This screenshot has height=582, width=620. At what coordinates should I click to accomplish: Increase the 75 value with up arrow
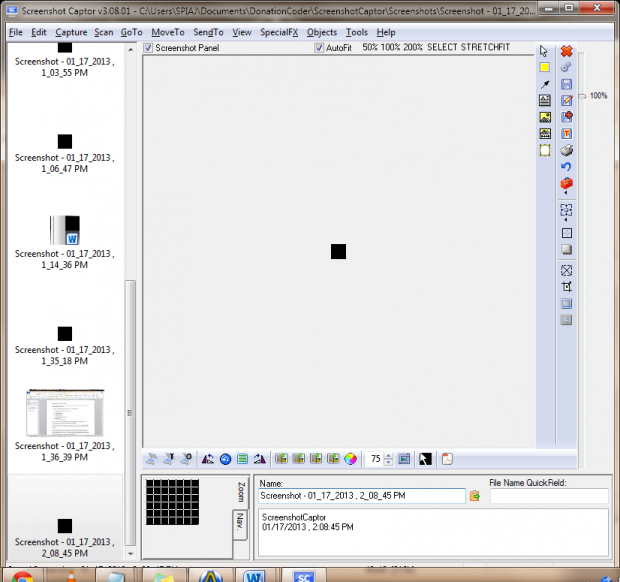click(x=389, y=456)
